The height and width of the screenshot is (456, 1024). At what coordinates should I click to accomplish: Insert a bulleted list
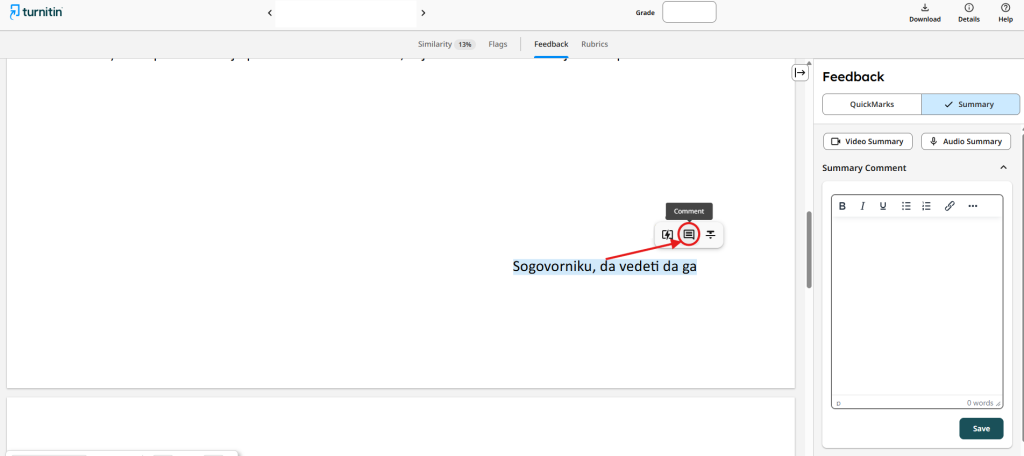906,206
